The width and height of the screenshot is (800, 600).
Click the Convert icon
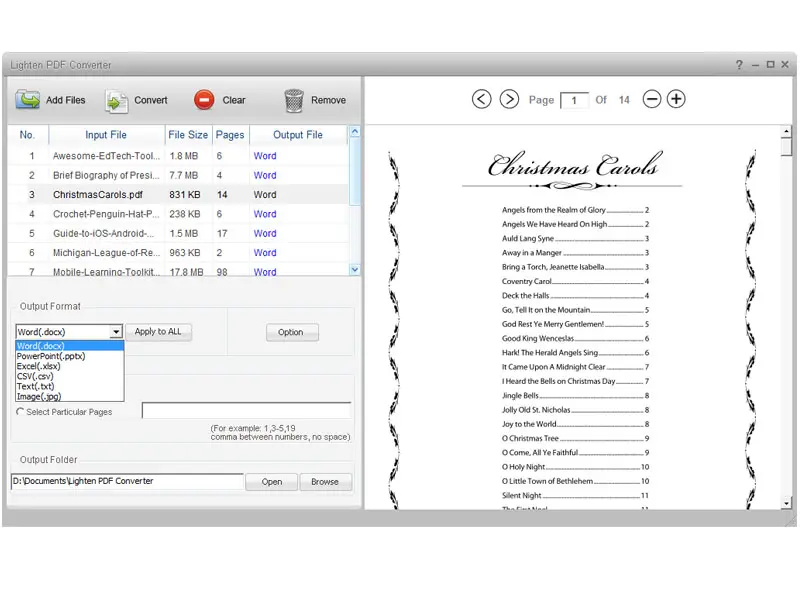(116, 101)
